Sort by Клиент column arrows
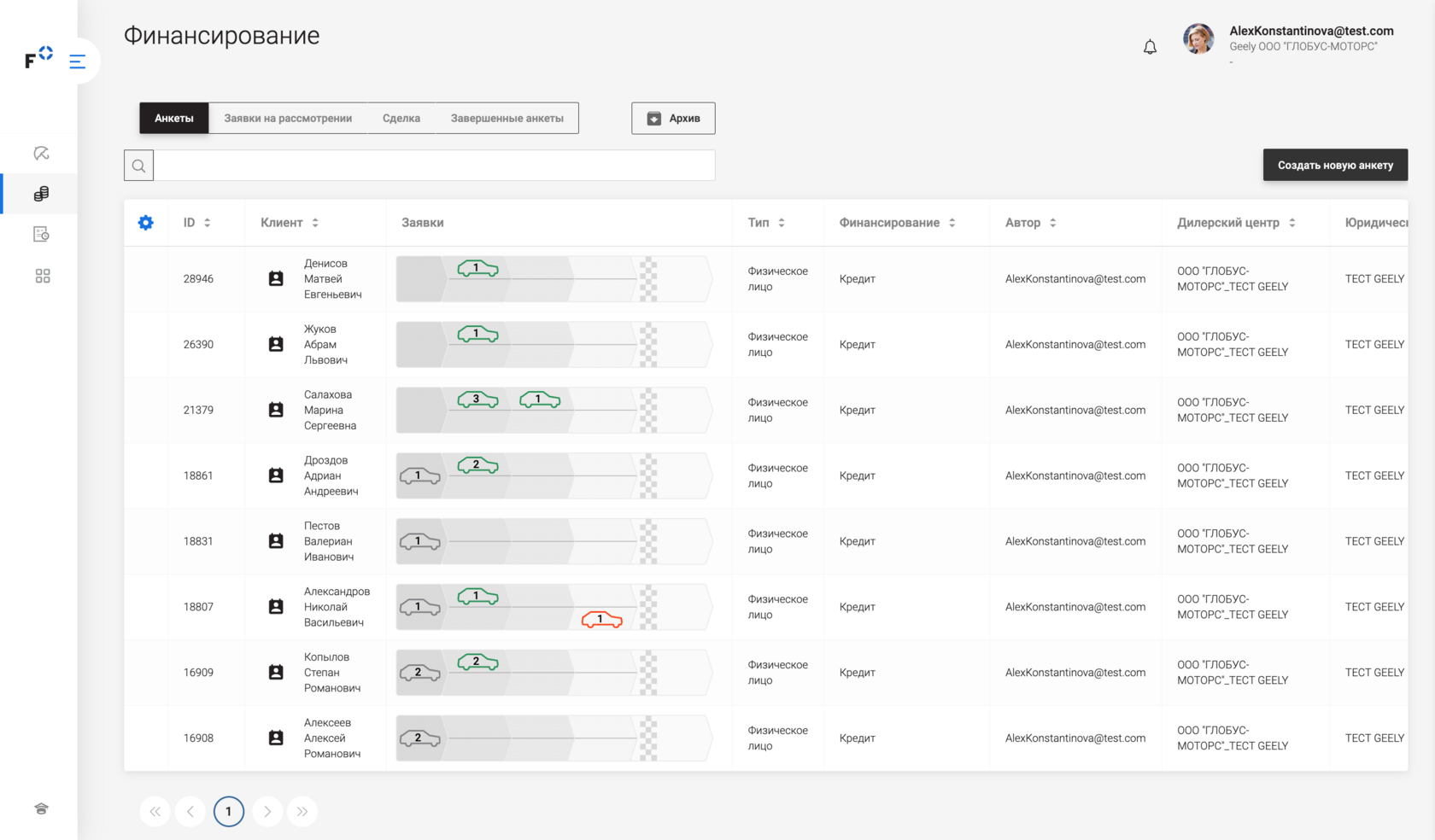Screen dimensions: 1435x840 tap(315, 223)
